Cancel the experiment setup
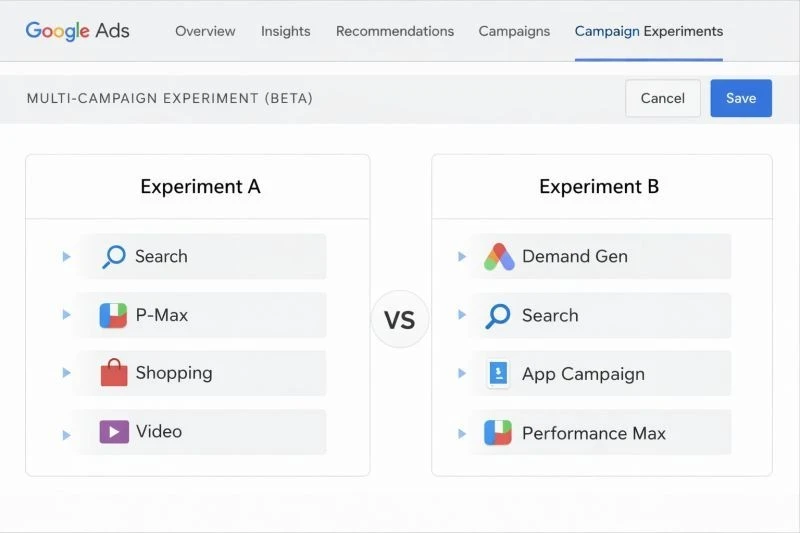The width and height of the screenshot is (800, 533). (x=662, y=98)
